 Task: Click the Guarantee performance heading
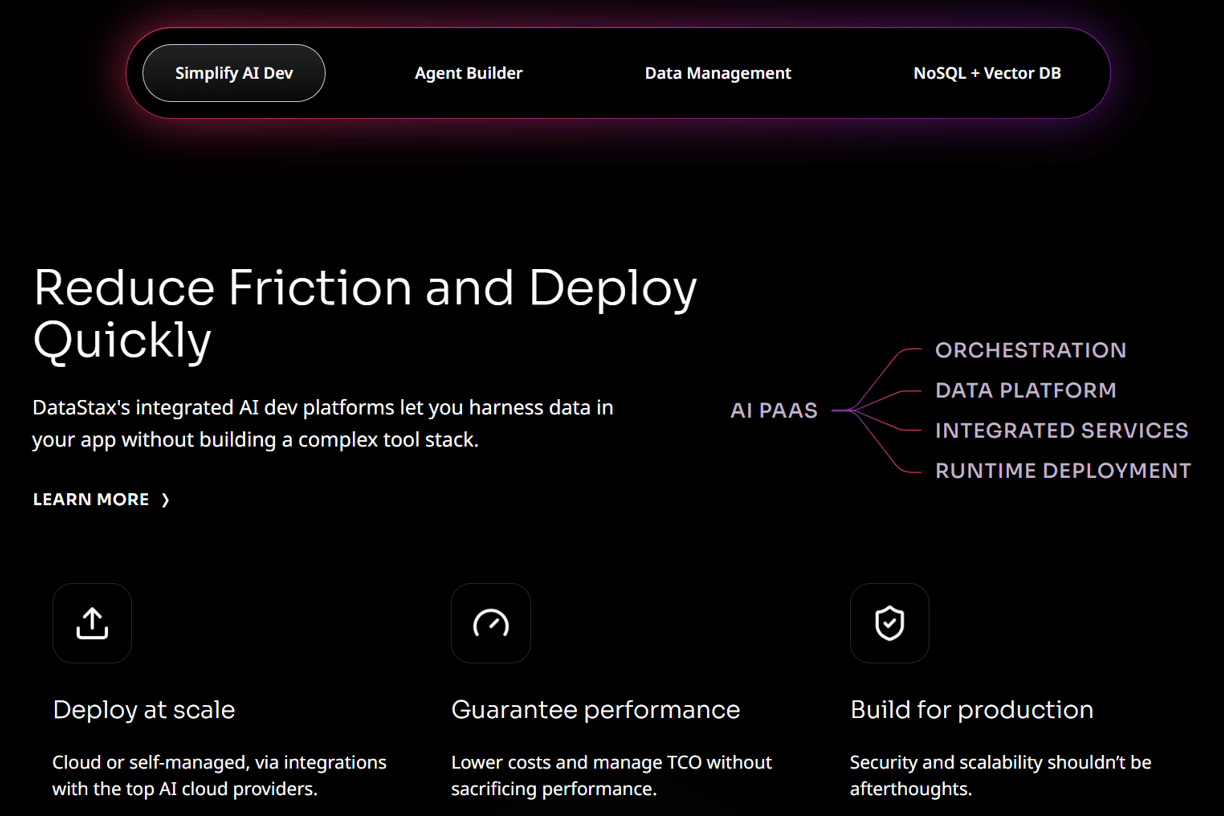[596, 710]
